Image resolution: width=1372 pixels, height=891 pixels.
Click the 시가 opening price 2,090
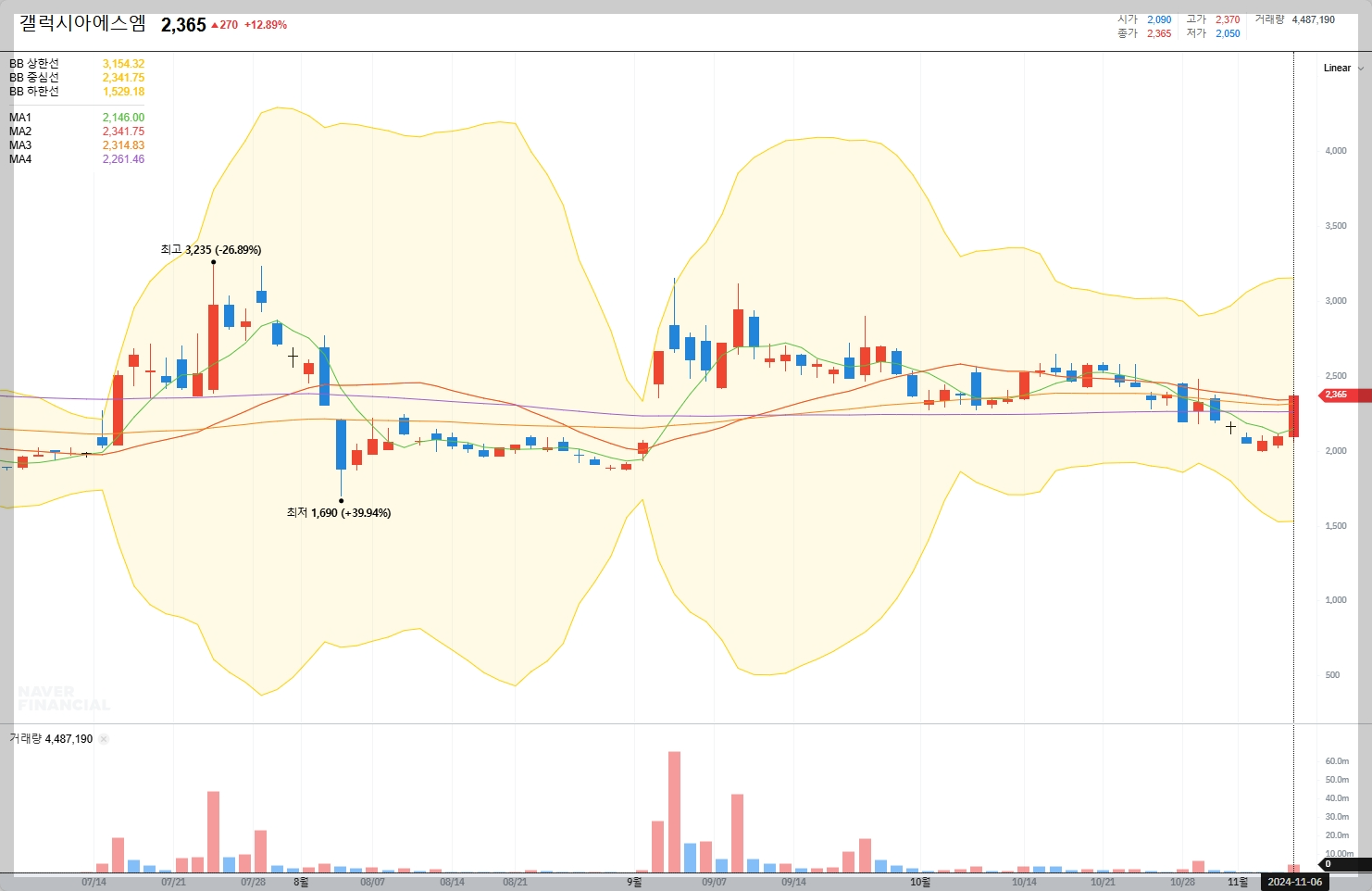1159,19
